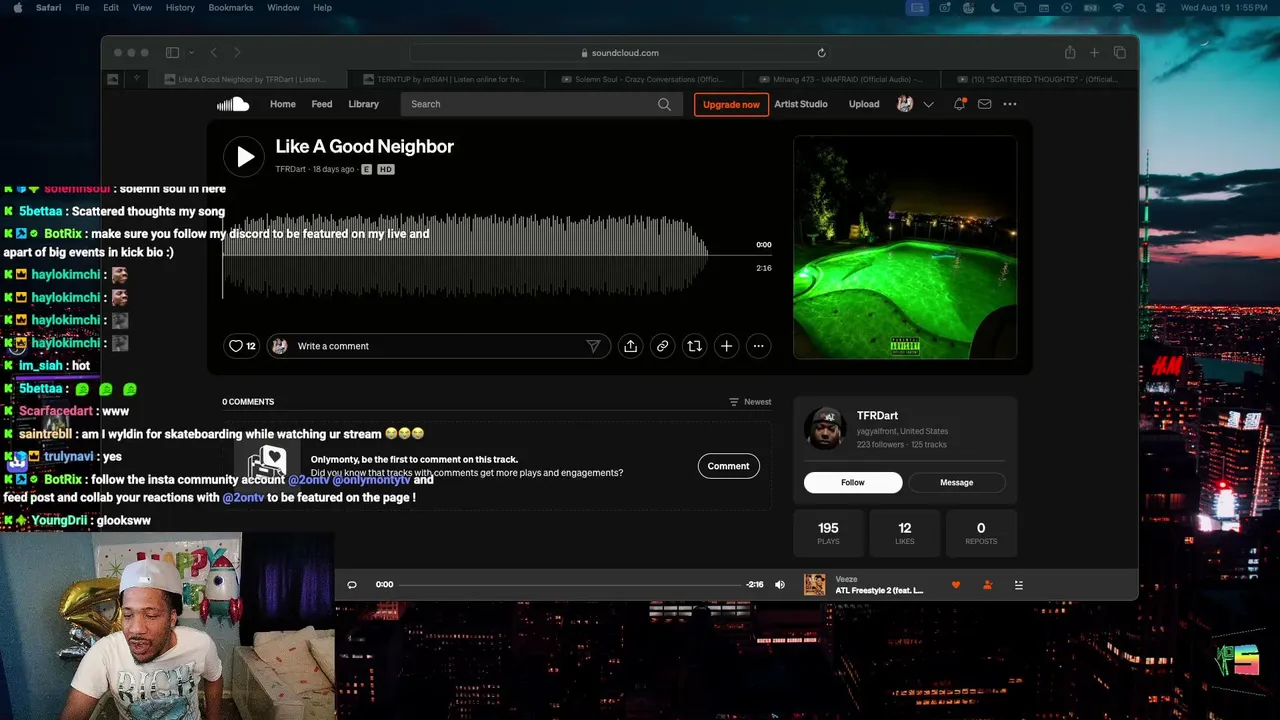Toggle follow Veeze in the player bar

coord(987,585)
